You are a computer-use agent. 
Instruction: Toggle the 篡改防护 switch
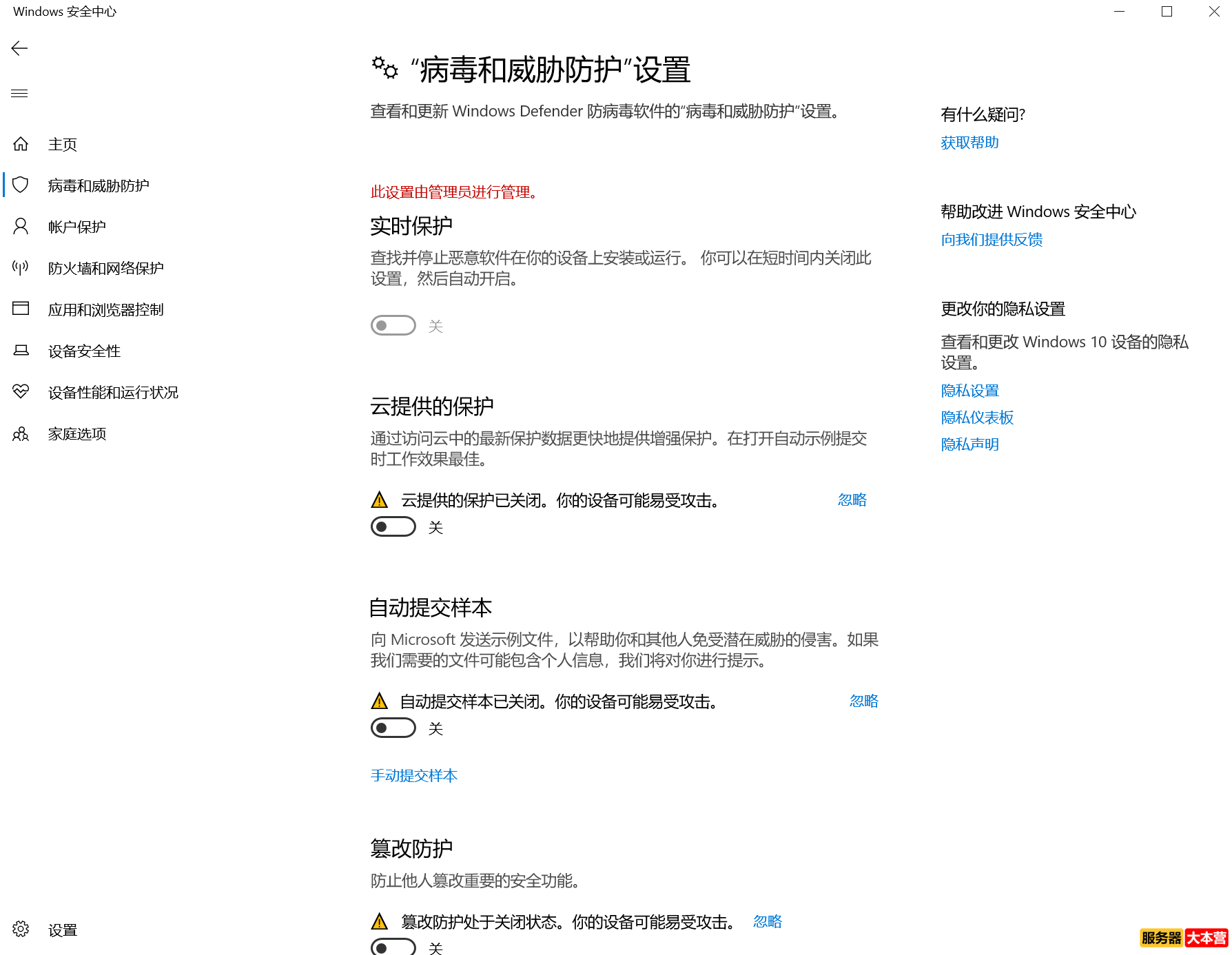tap(393, 947)
